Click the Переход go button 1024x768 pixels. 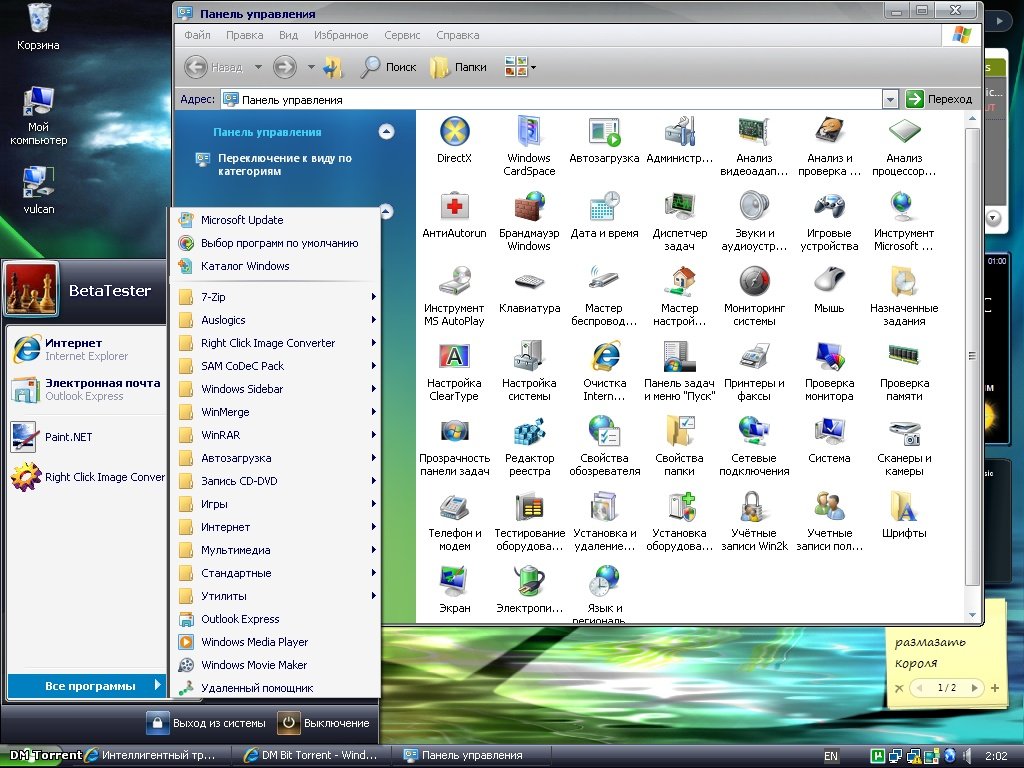939,99
